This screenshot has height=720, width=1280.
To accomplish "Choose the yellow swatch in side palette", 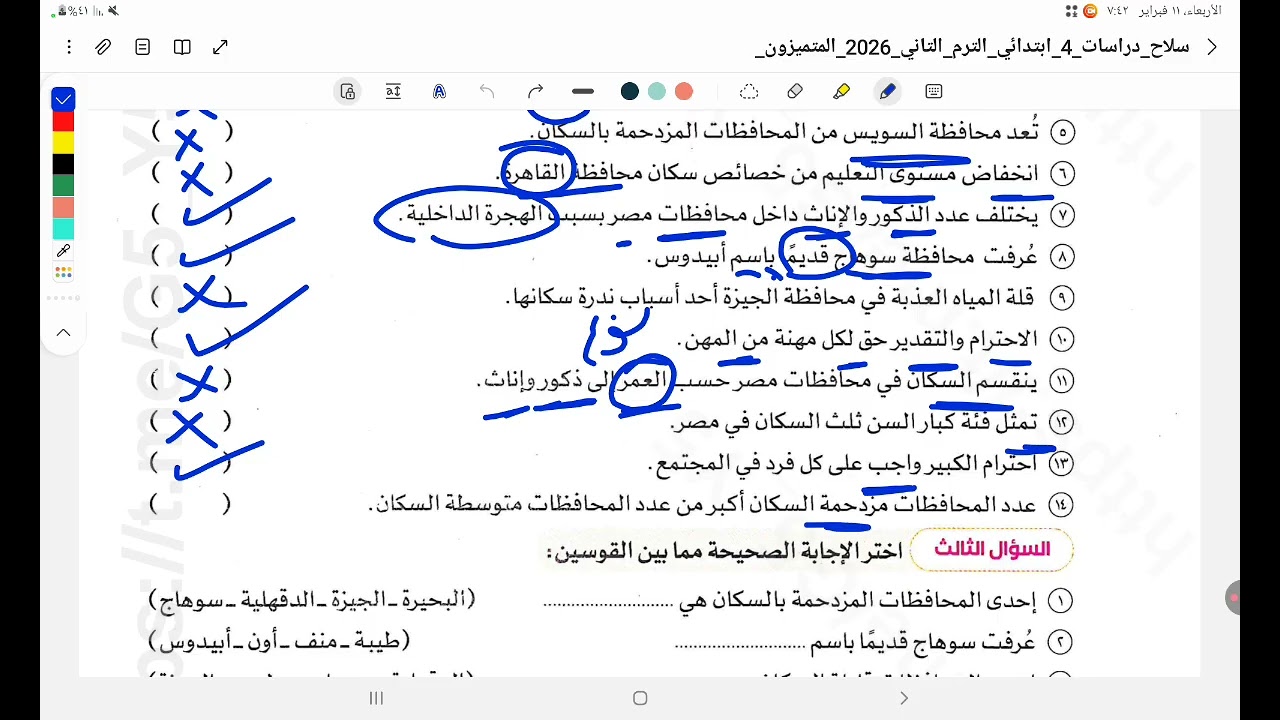I will point(63,143).
